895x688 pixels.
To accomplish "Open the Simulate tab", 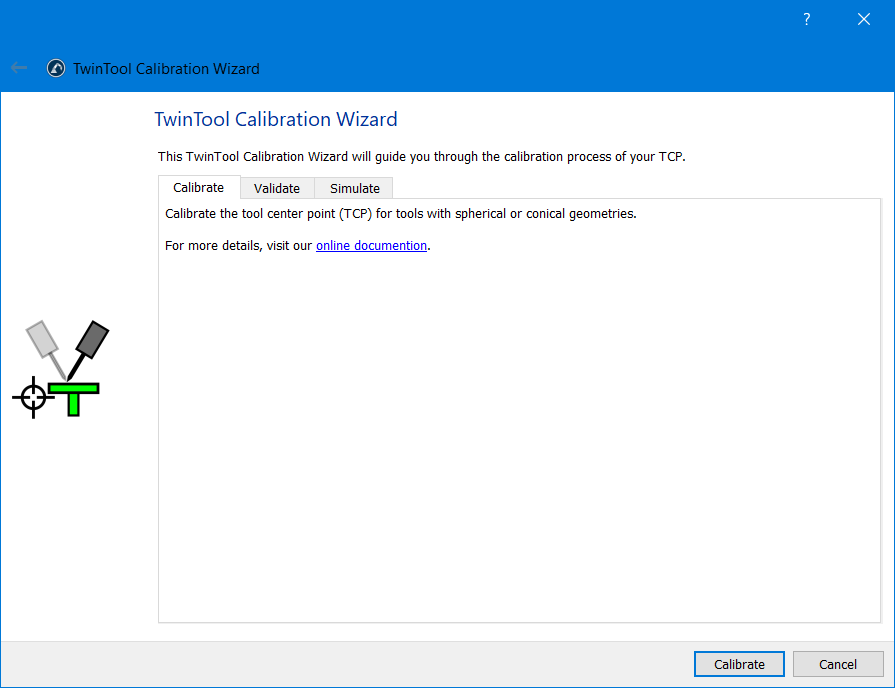I will tap(353, 188).
